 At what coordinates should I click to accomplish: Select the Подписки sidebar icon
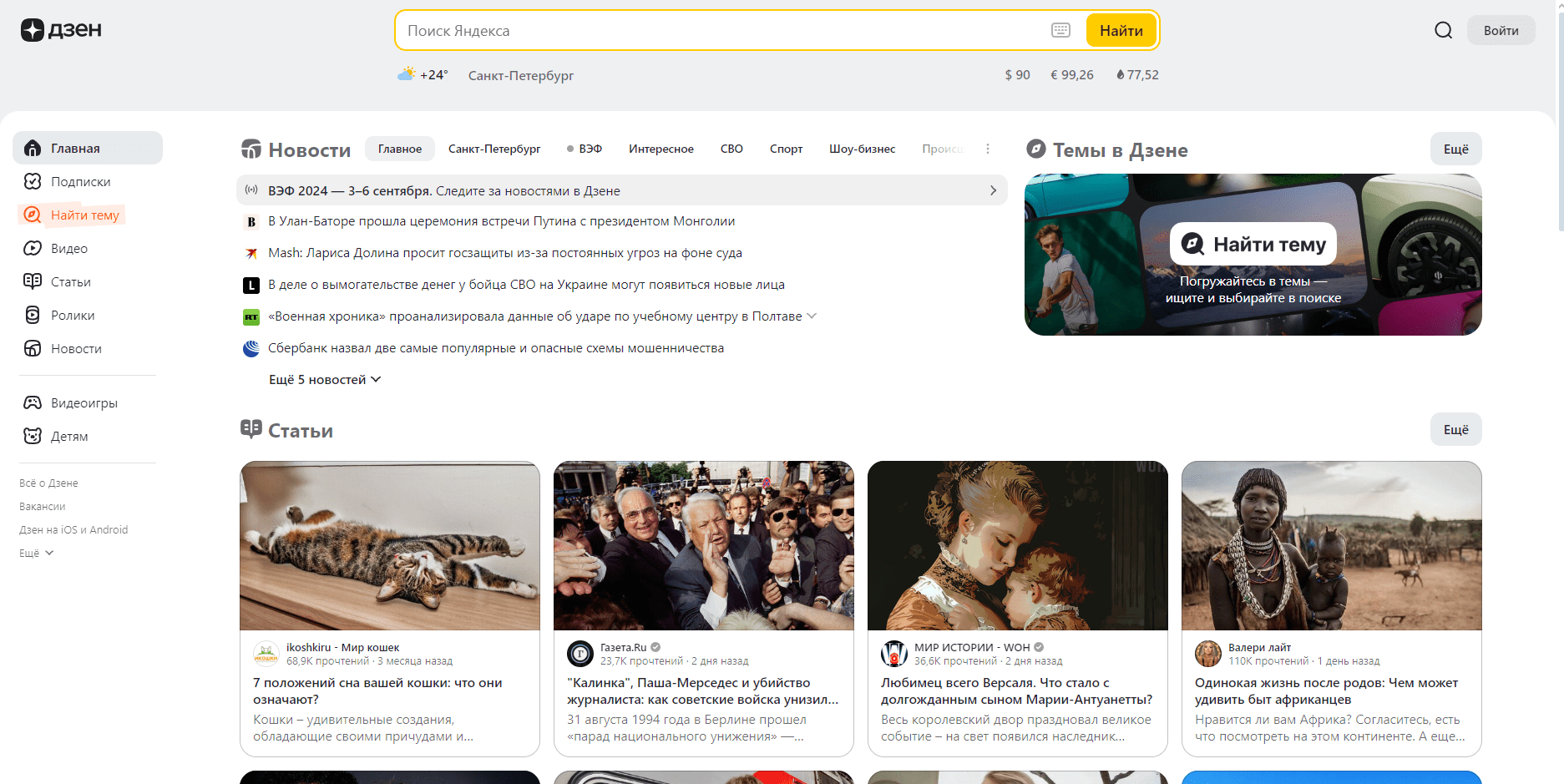[33, 181]
